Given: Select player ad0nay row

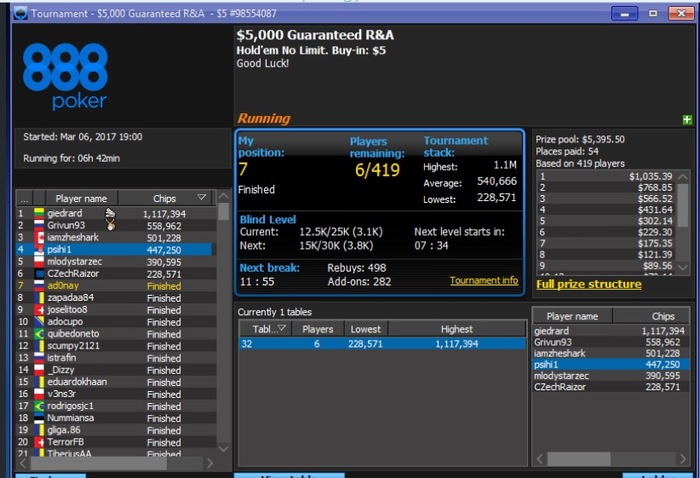Looking at the screenshot, I should point(114,286).
